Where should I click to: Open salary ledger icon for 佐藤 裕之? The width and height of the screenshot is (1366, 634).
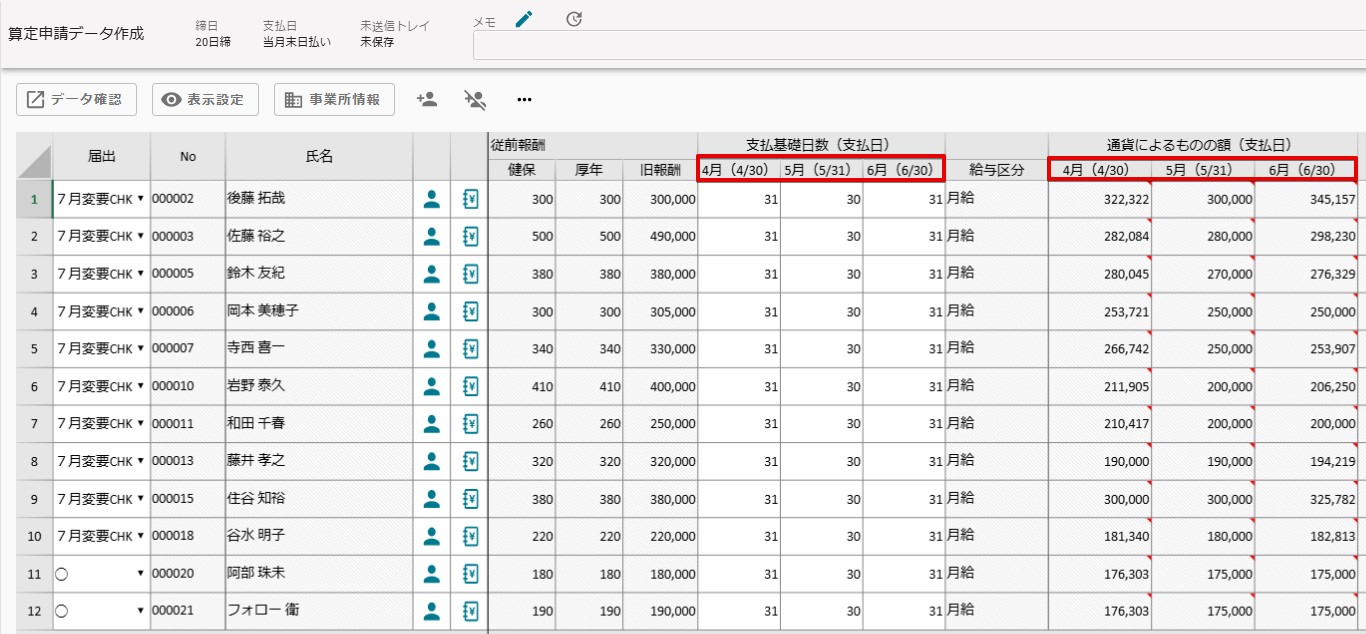[470, 237]
